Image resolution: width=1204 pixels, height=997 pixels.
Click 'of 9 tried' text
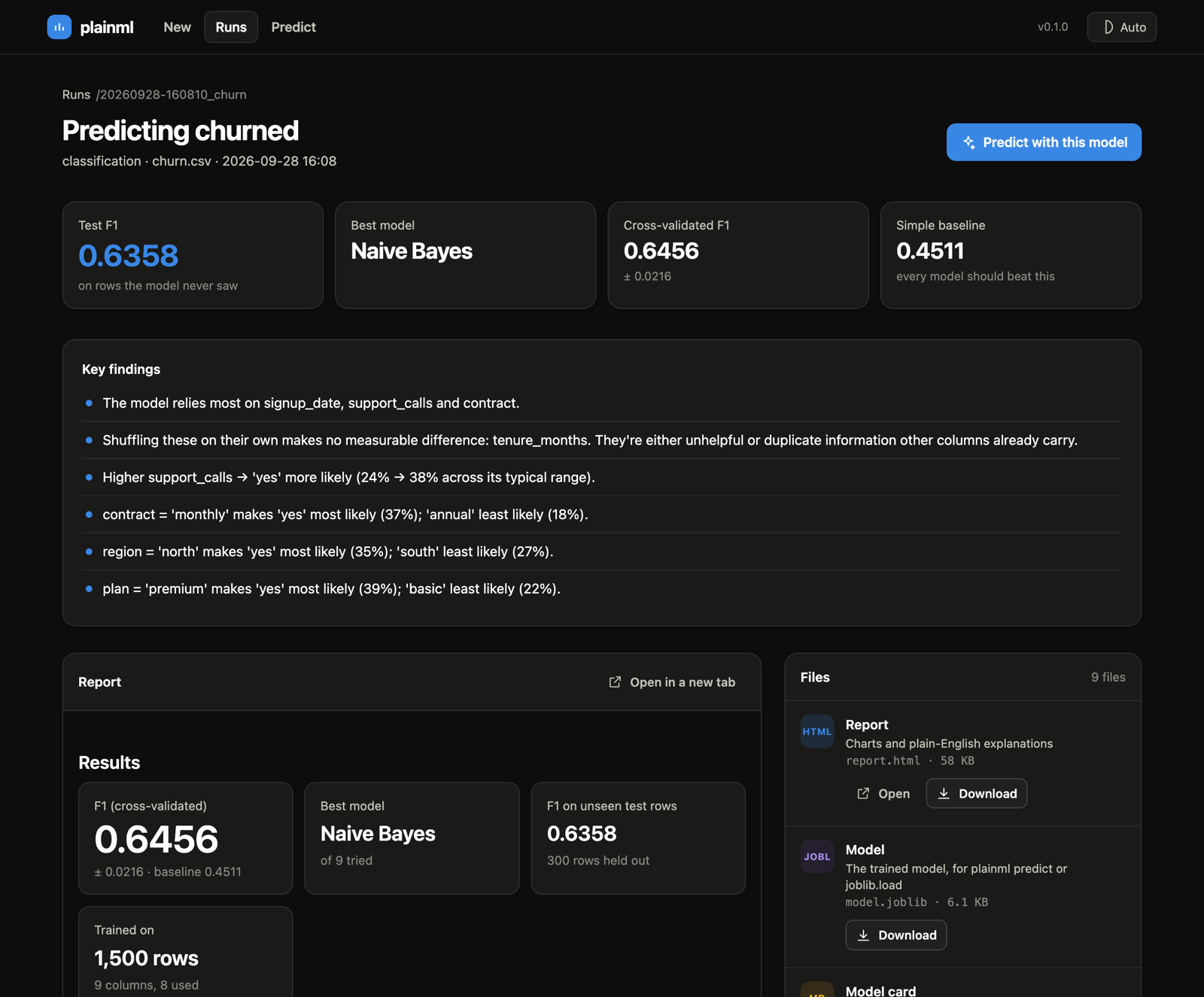click(x=346, y=861)
